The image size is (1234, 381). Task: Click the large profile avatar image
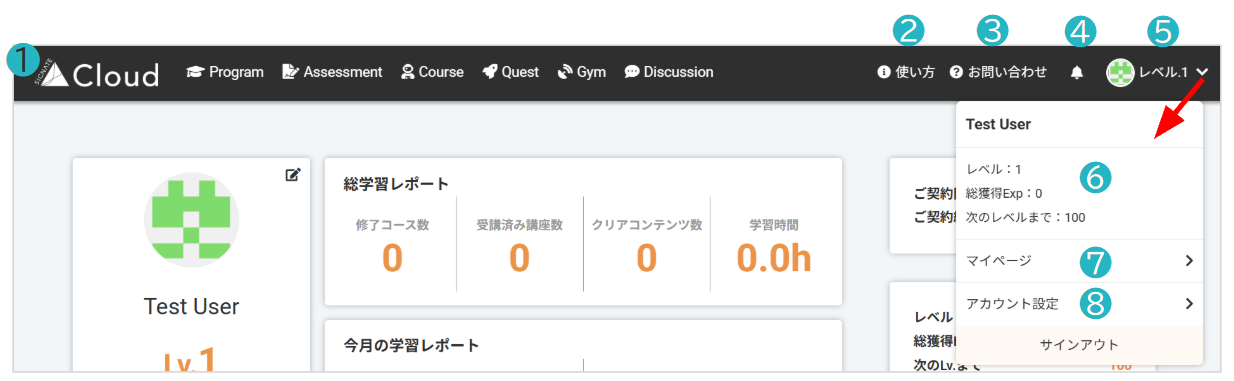[191, 220]
